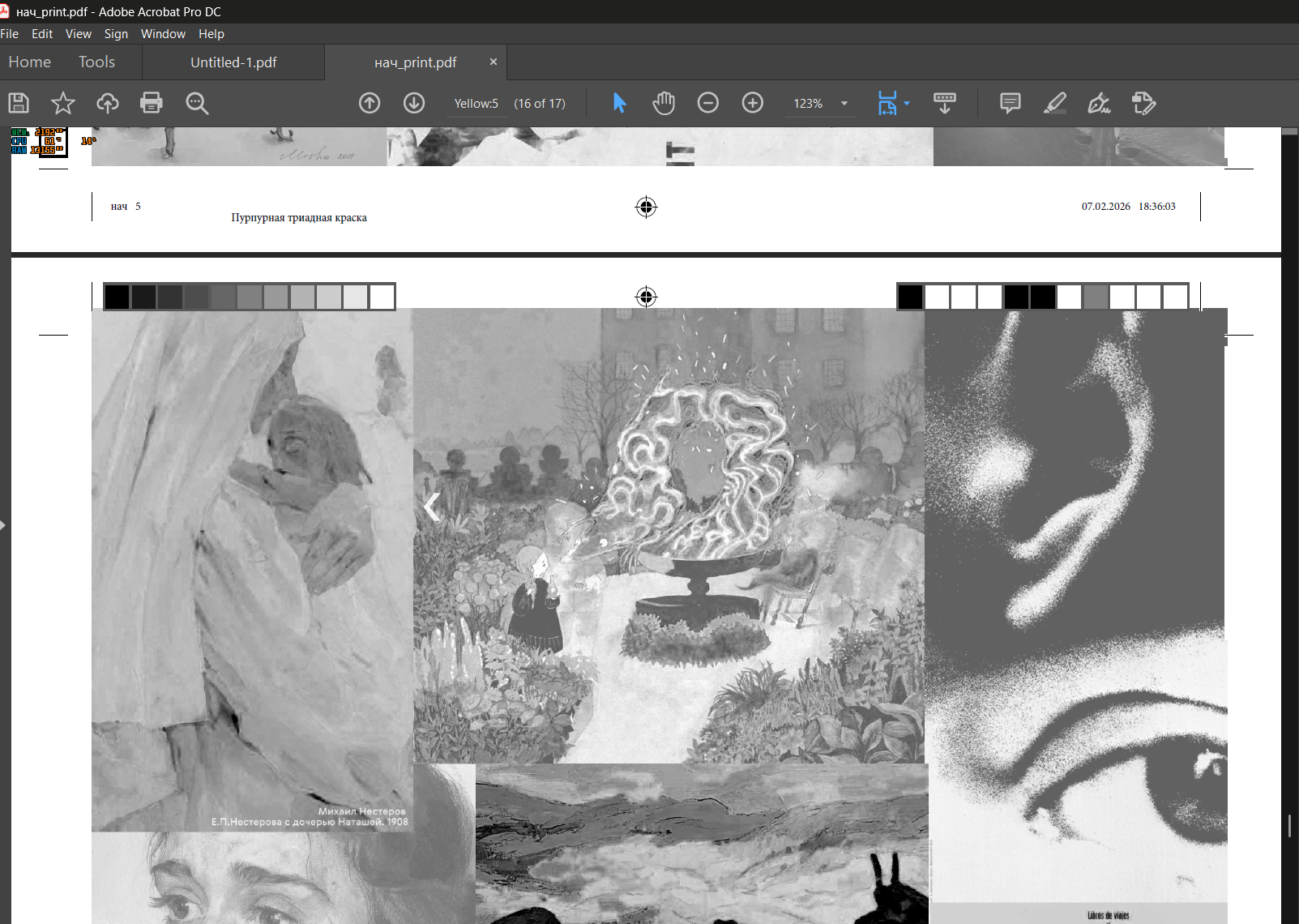This screenshot has height=924, width=1299.
Task: Go to previous page arrow
Action: point(370,103)
